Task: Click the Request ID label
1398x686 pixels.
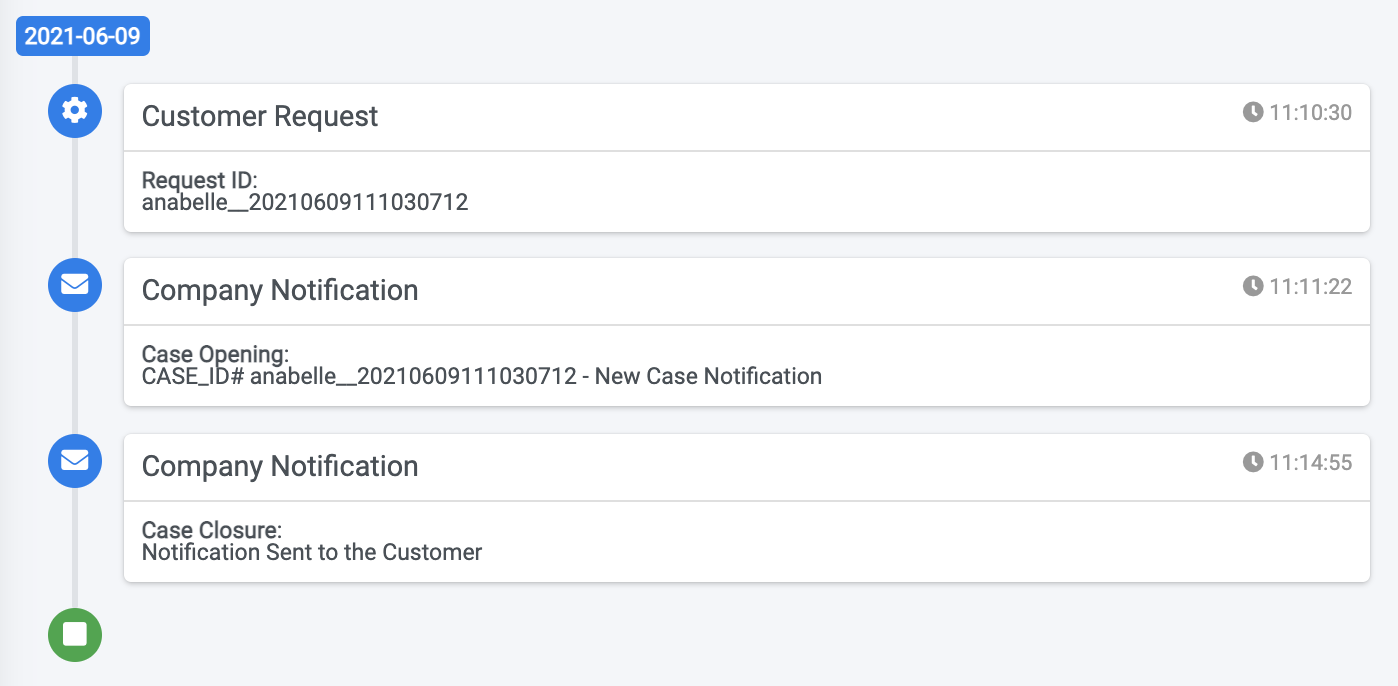Action: (x=200, y=180)
